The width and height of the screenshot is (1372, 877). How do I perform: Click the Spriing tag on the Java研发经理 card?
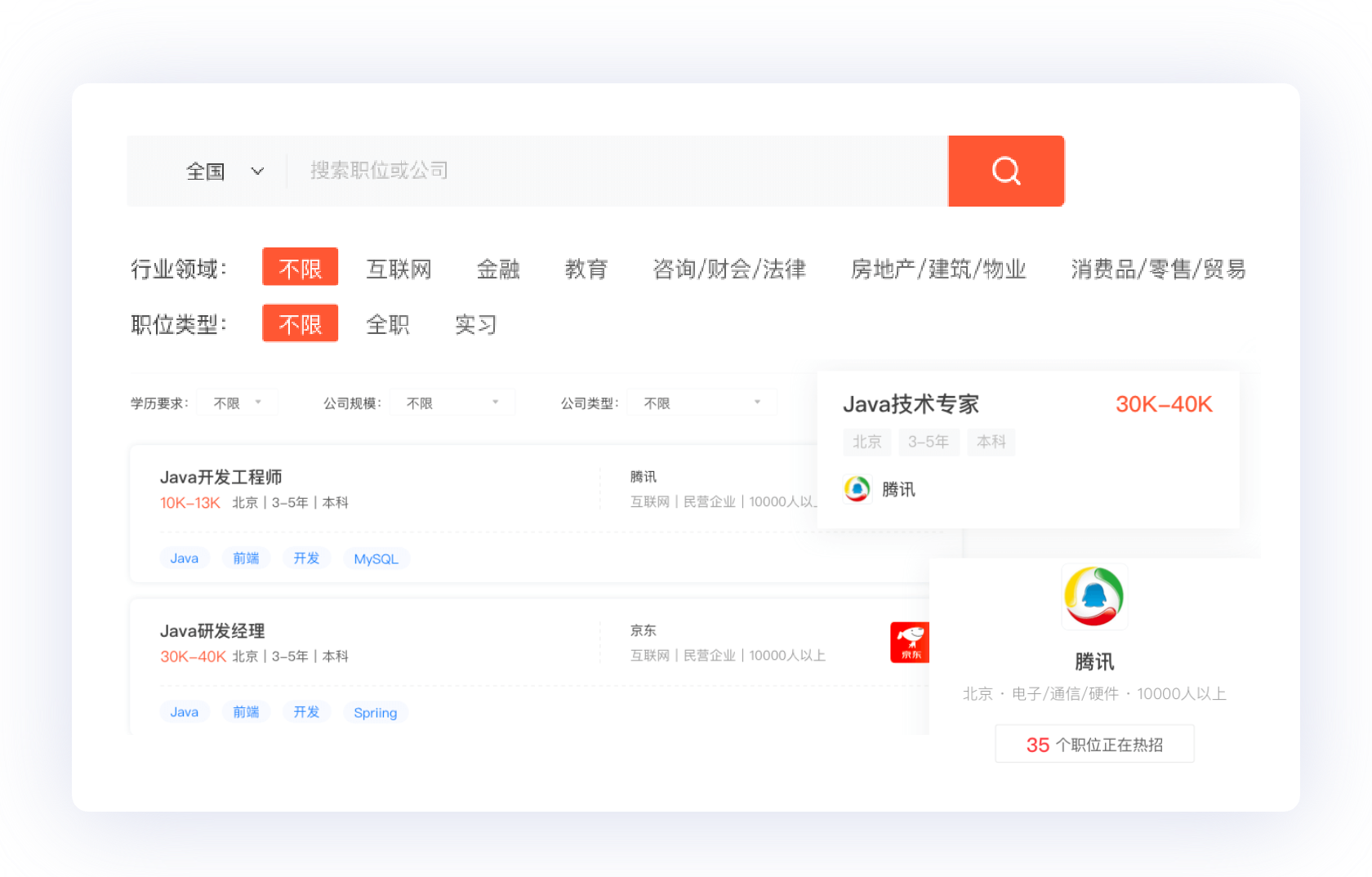[x=375, y=712]
